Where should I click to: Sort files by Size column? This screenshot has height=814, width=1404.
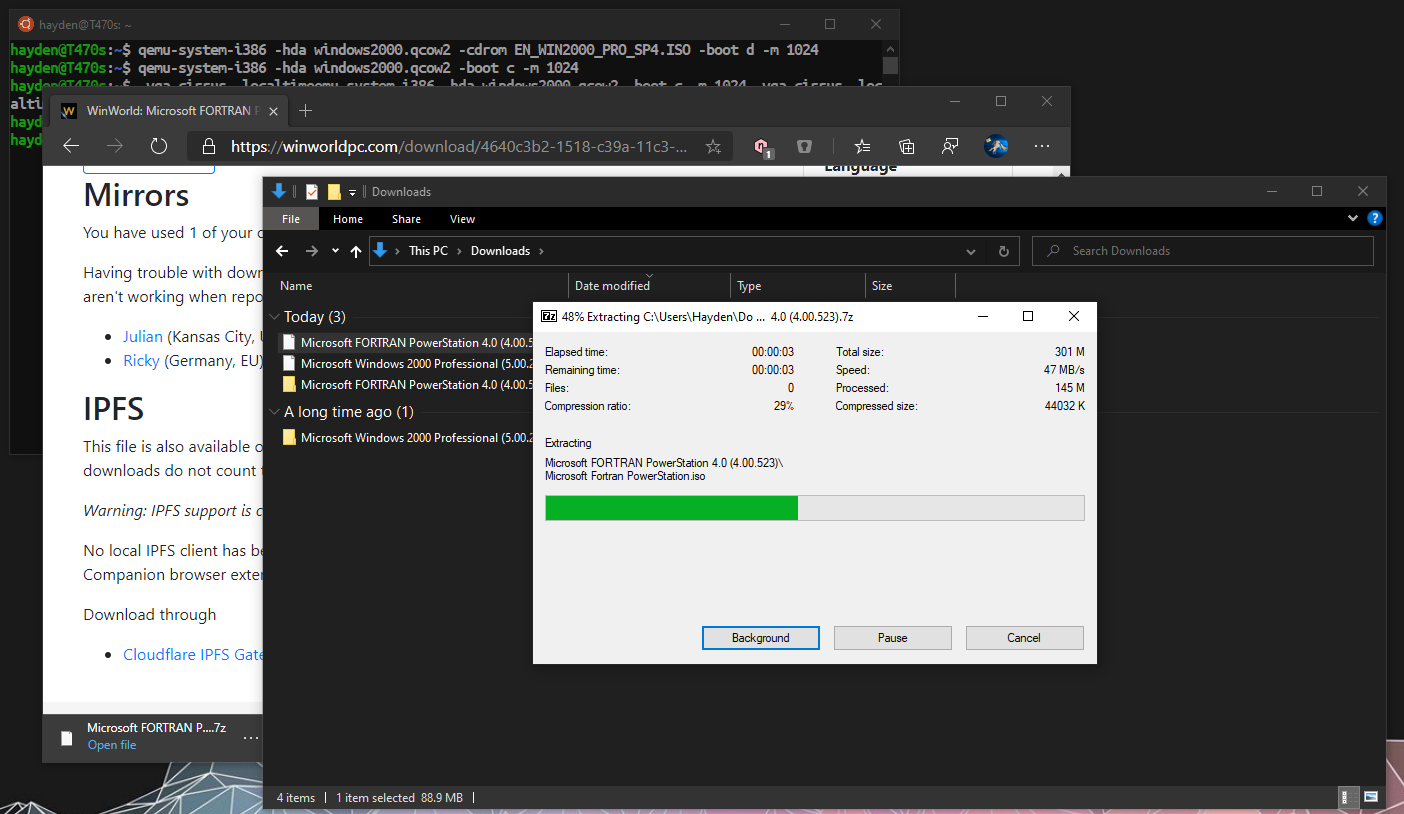tap(911, 286)
